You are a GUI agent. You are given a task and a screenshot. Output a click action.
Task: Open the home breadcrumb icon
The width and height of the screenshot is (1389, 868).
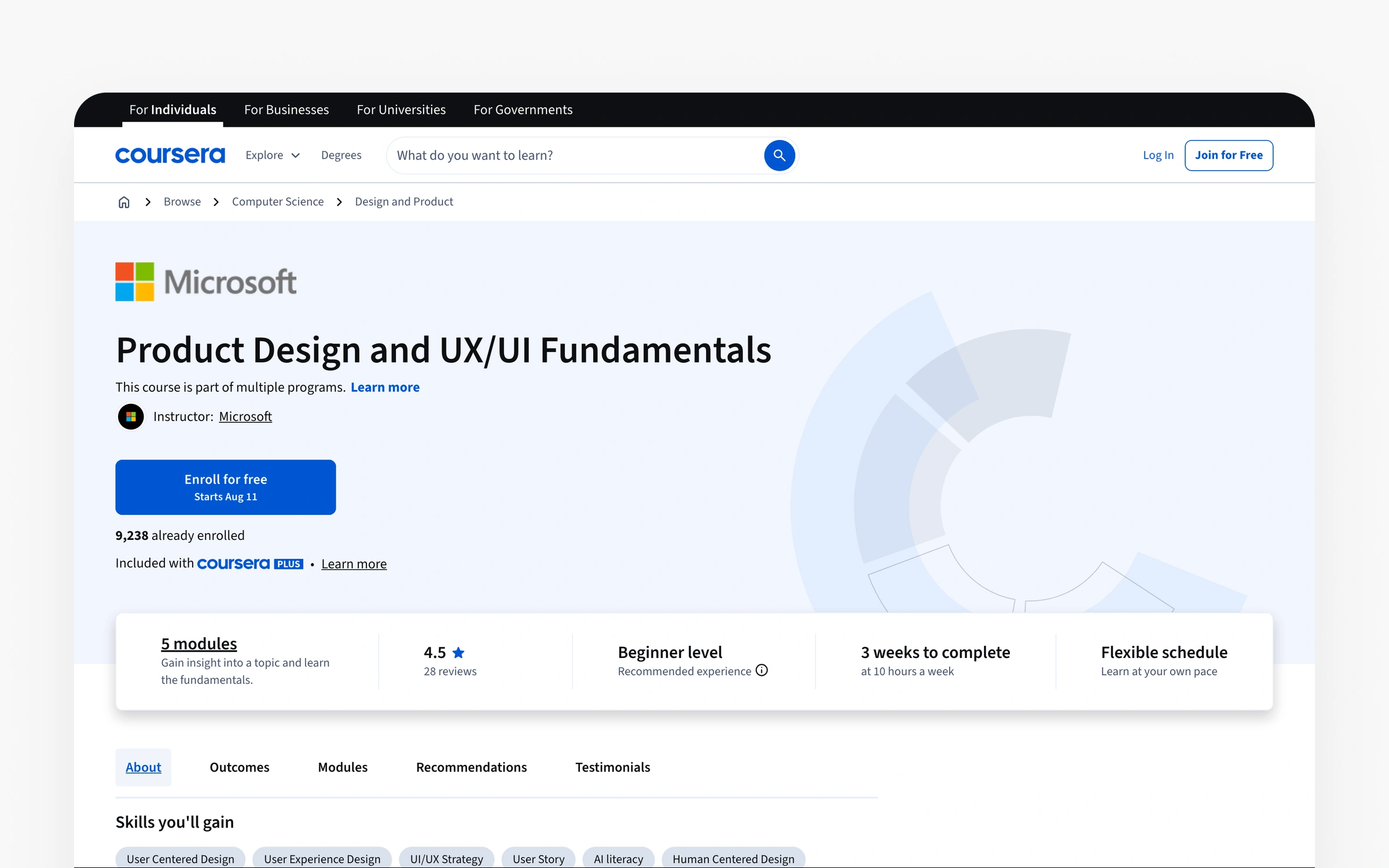click(x=124, y=202)
